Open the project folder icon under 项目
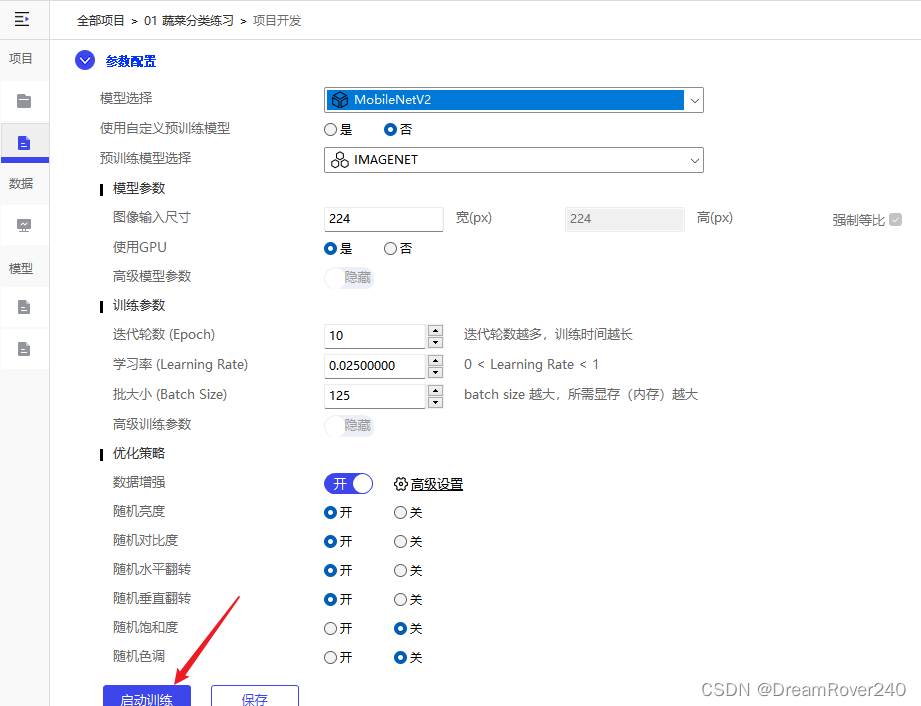The image size is (921, 706). pyautogui.click(x=22, y=100)
